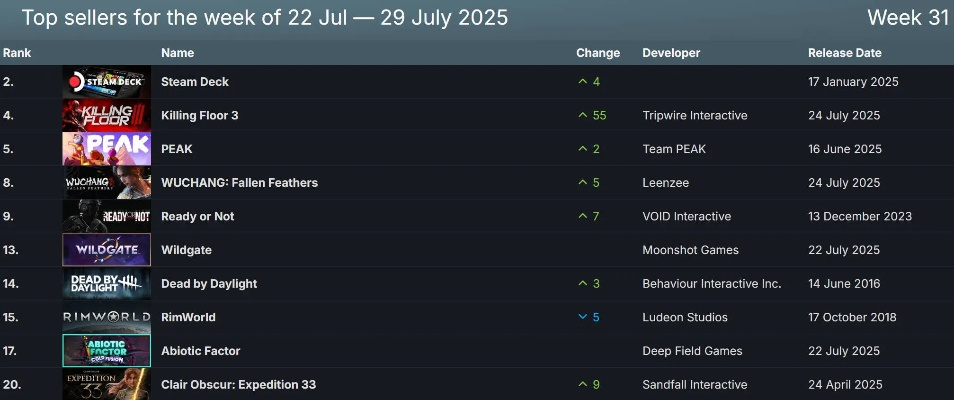
Task: Open the Clair Obscur: Expedition 33 thumbnail
Action: tap(106, 385)
